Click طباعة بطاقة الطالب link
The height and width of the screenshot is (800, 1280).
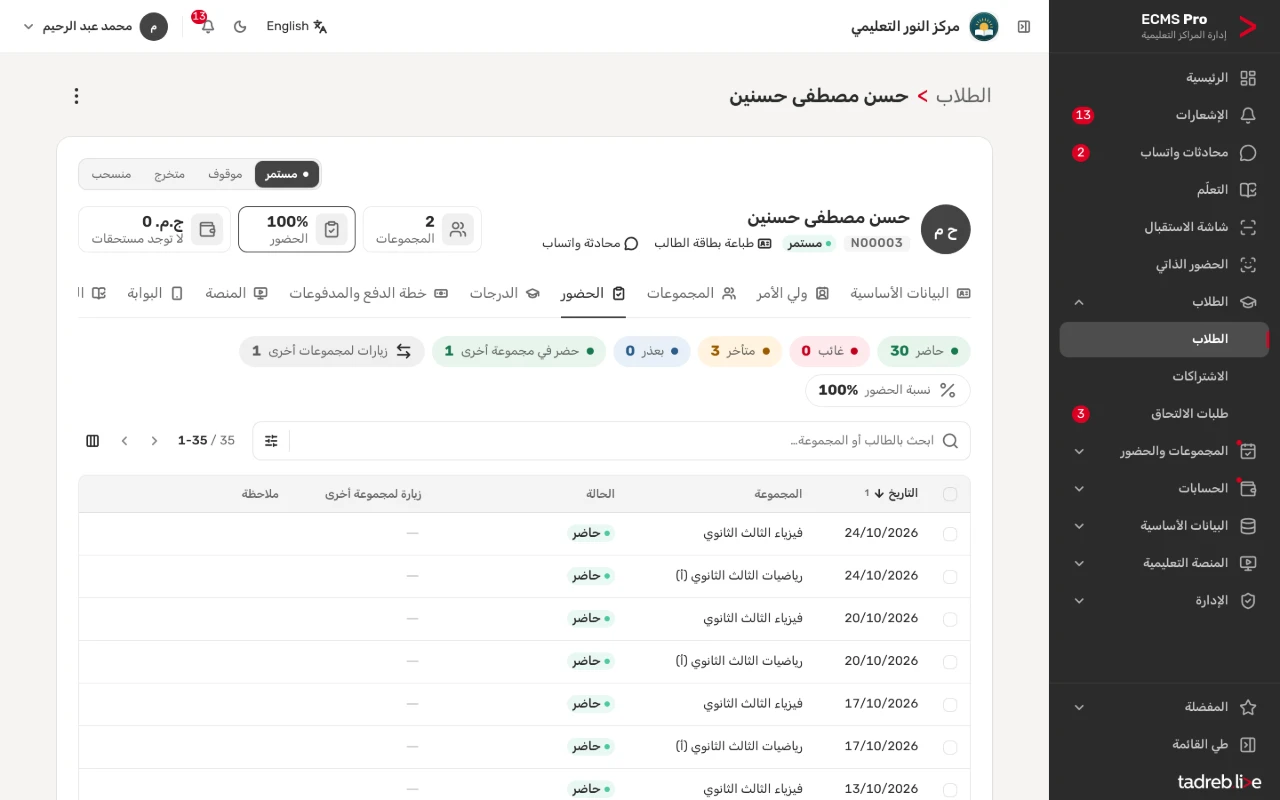coord(713,243)
